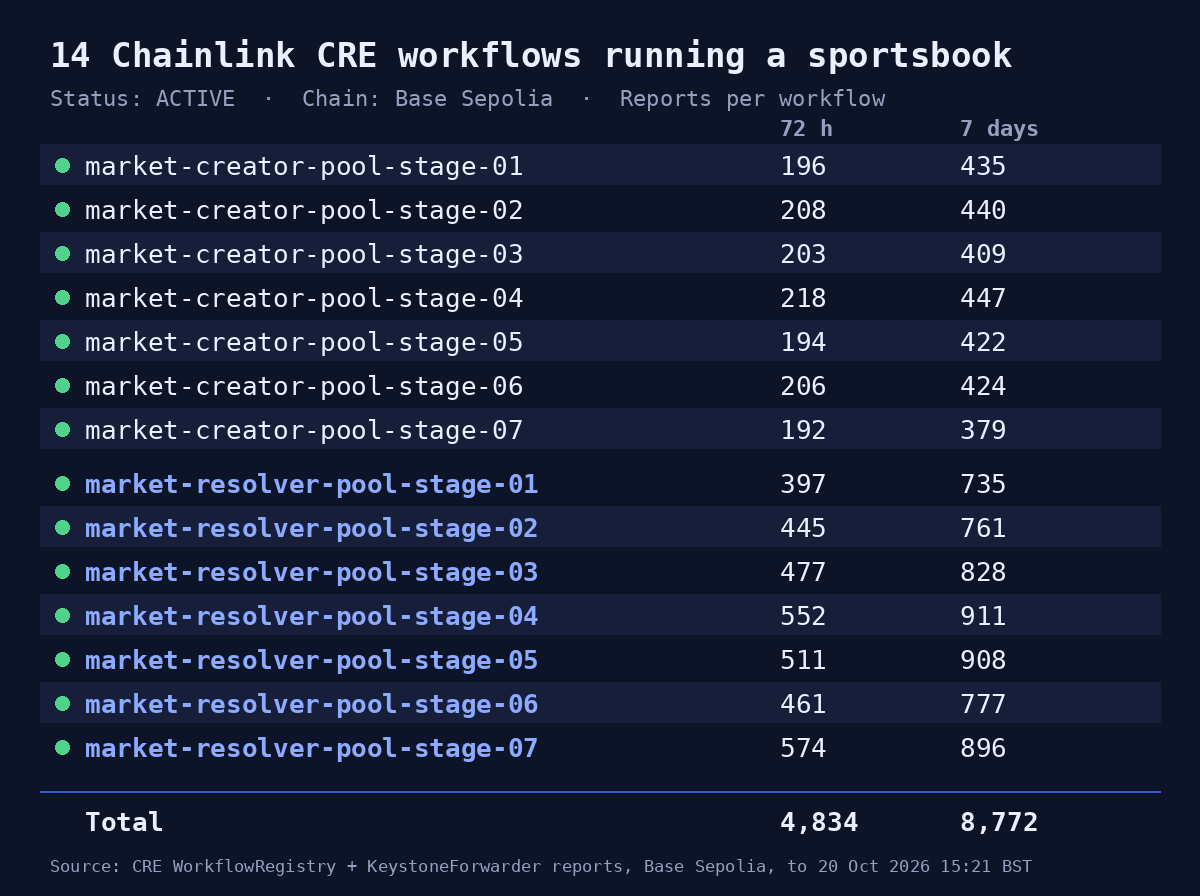
Task: Open the market-resolver-pool-stage-01 link
Action: point(311,485)
